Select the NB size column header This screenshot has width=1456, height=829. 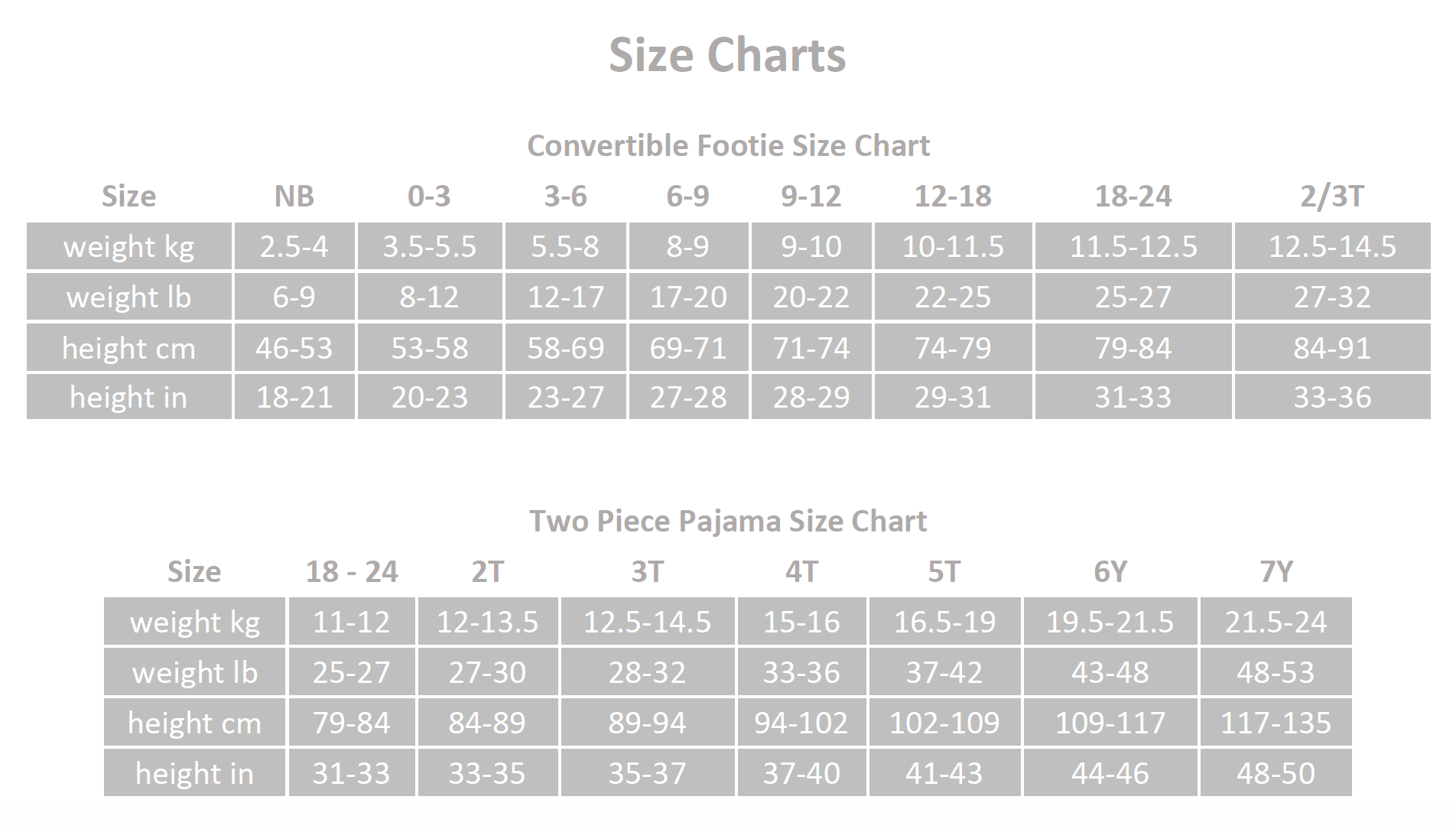(294, 197)
